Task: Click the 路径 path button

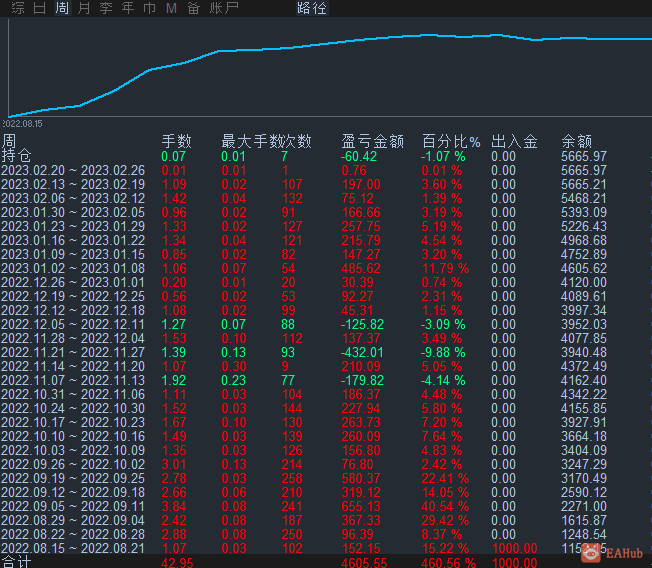Action: coord(312,8)
